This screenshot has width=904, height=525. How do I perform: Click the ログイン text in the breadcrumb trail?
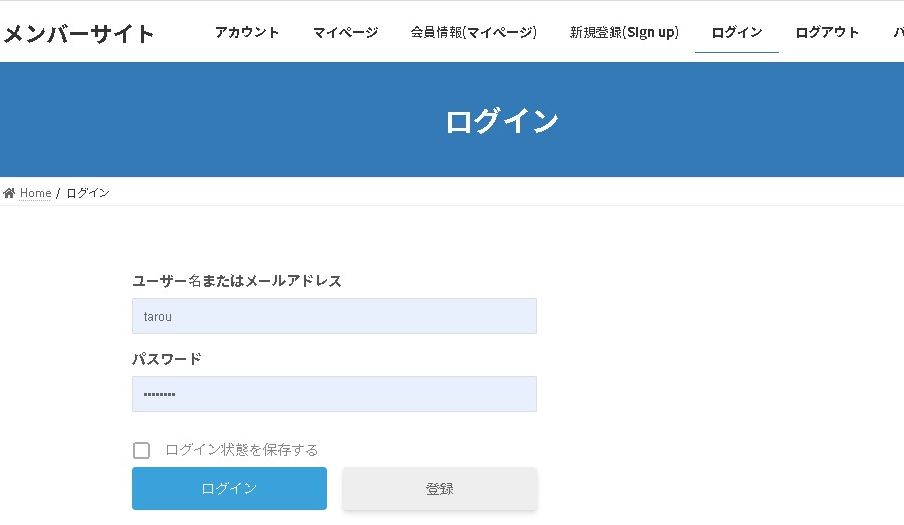click(88, 193)
